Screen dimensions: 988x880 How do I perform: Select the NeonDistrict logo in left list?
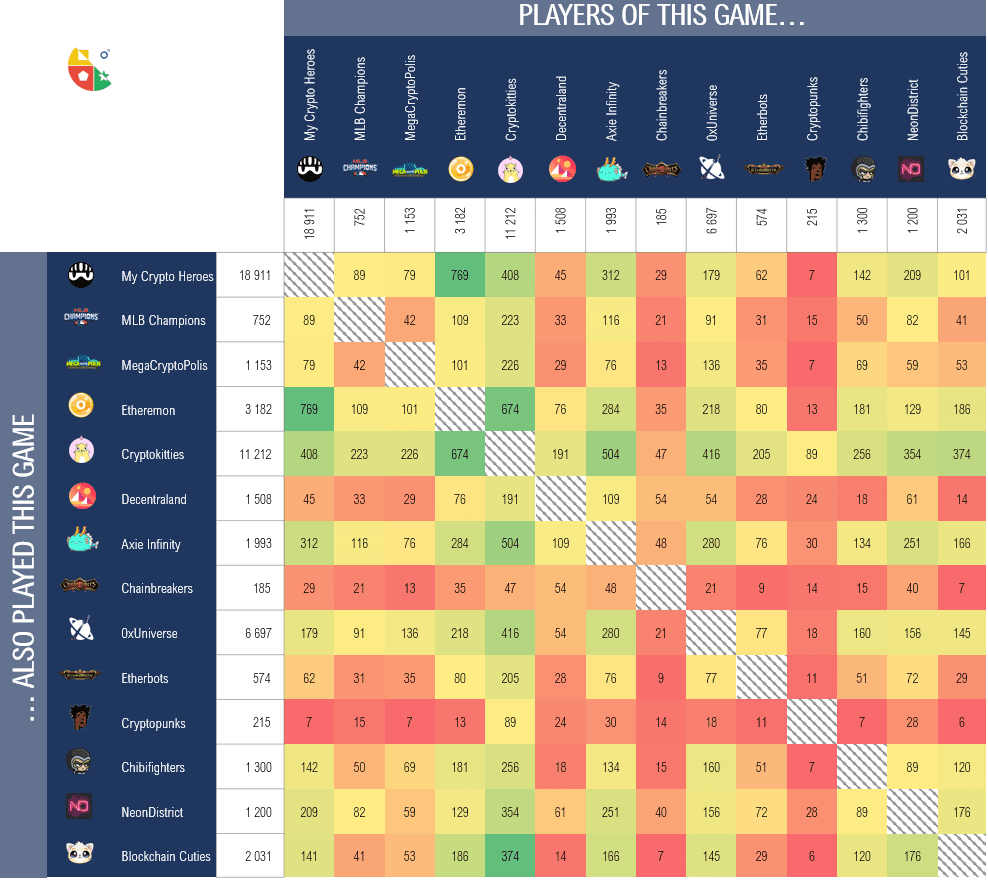(x=79, y=806)
